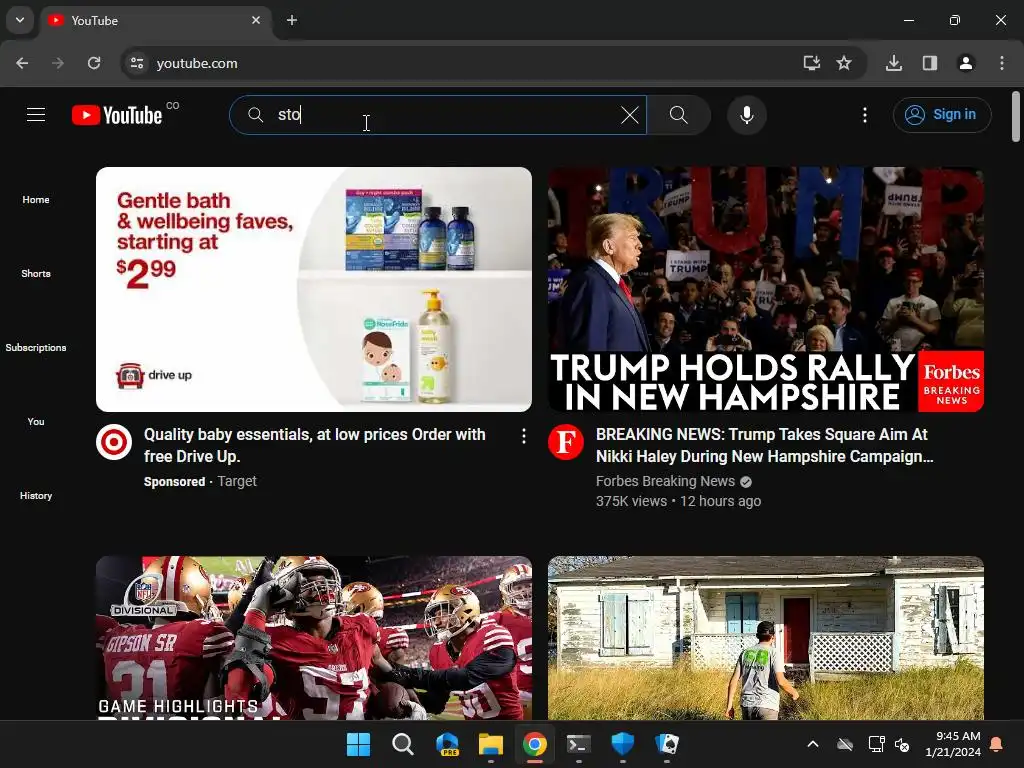This screenshot has height=768, width=1024.
Task: Open the You section in sidebar
Action: (x=36, y=422)
